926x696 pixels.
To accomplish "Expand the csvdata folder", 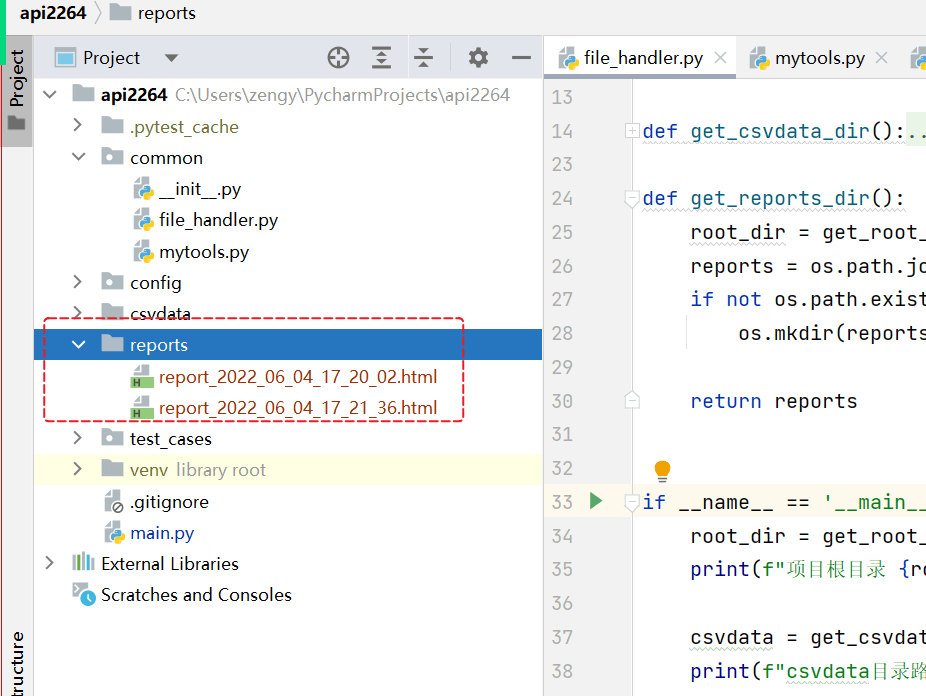I will point(77,311).
